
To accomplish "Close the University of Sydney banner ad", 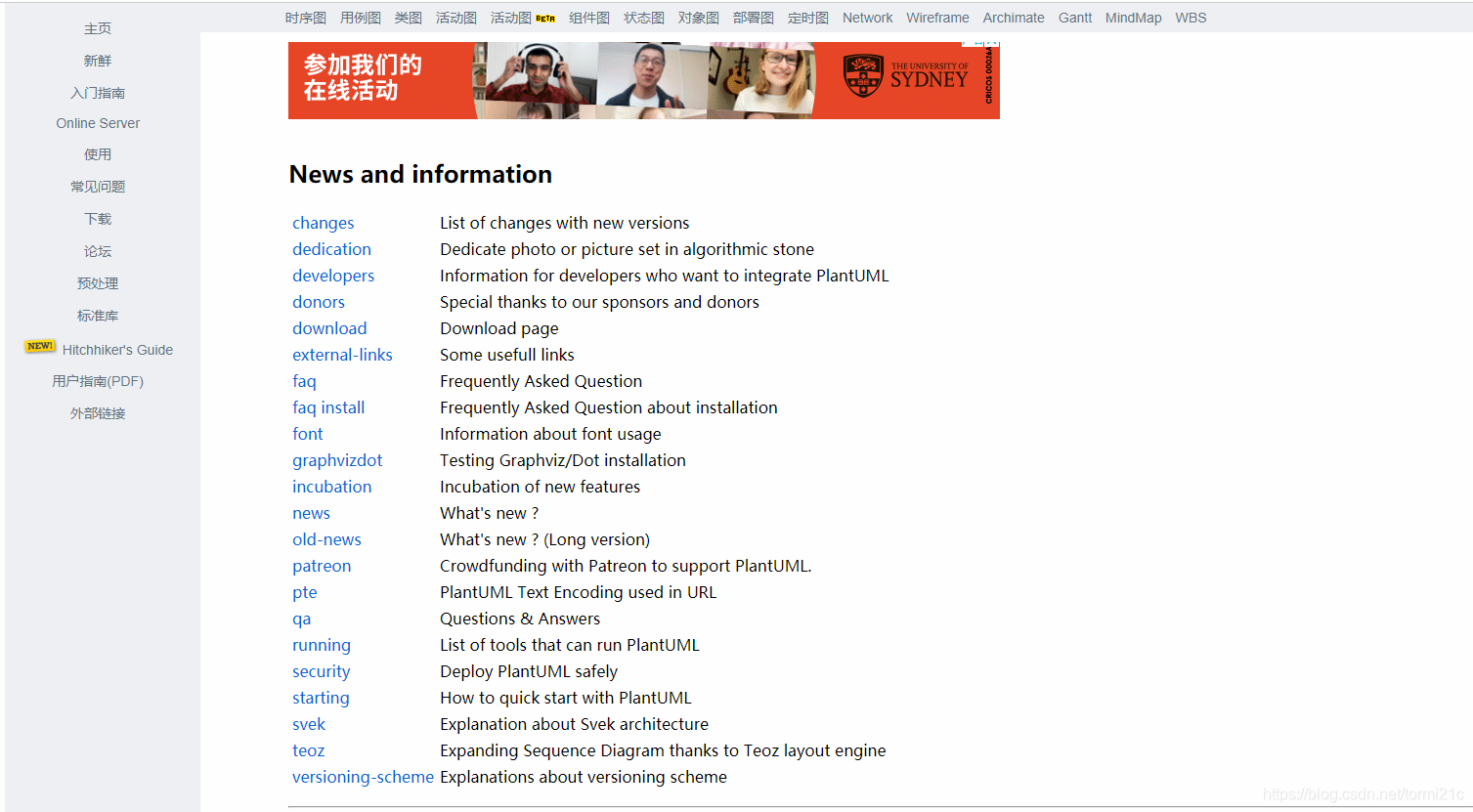I will (992, 43).
